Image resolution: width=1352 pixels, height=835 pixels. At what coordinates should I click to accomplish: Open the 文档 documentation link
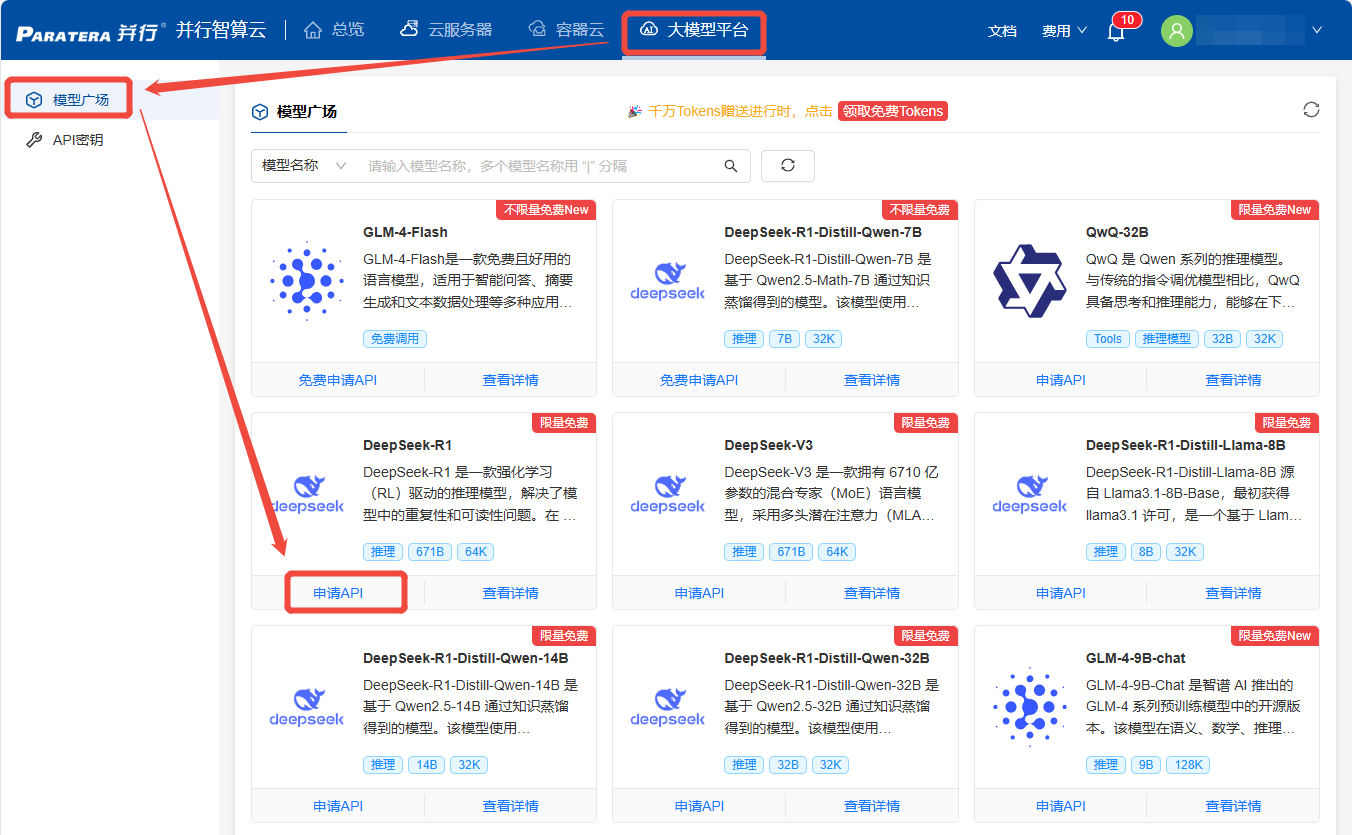(x=1002, y=31)
